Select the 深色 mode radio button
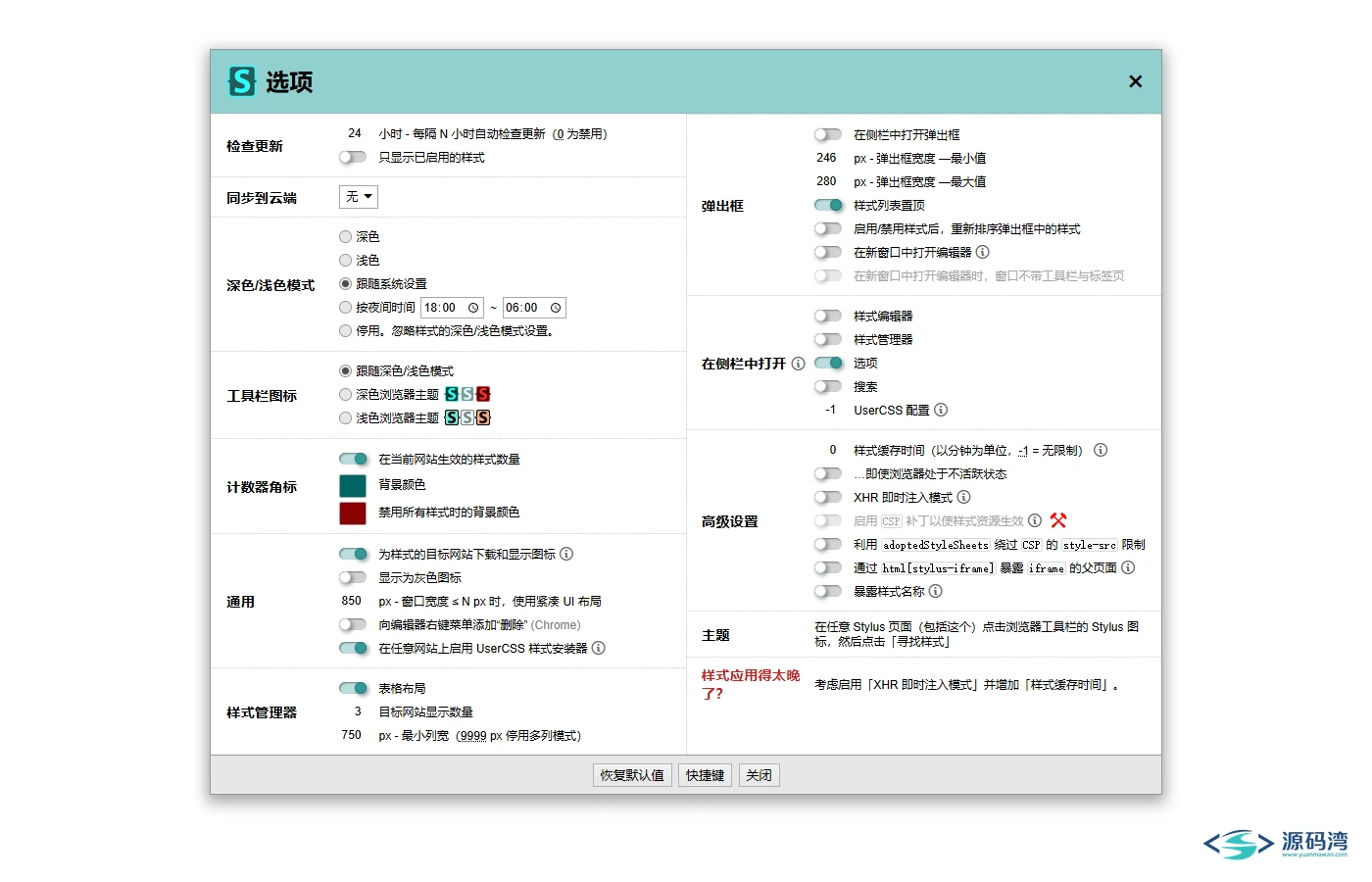Screen dimensions: 1372x882 pyautogui.click(x=345, y=236)
